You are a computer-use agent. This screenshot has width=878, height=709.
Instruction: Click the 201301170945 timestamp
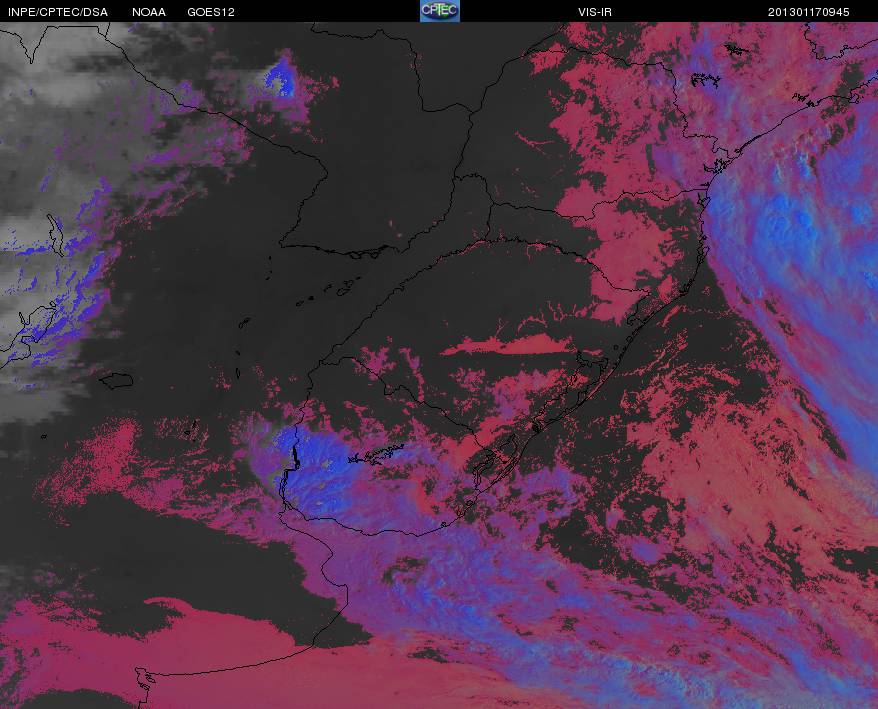coord(808,12)
